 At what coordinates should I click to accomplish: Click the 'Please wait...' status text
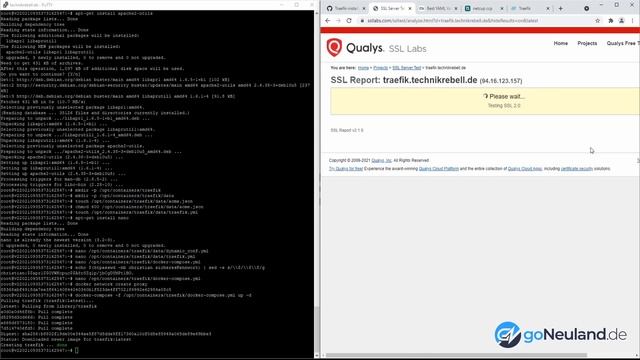(507, 96)
